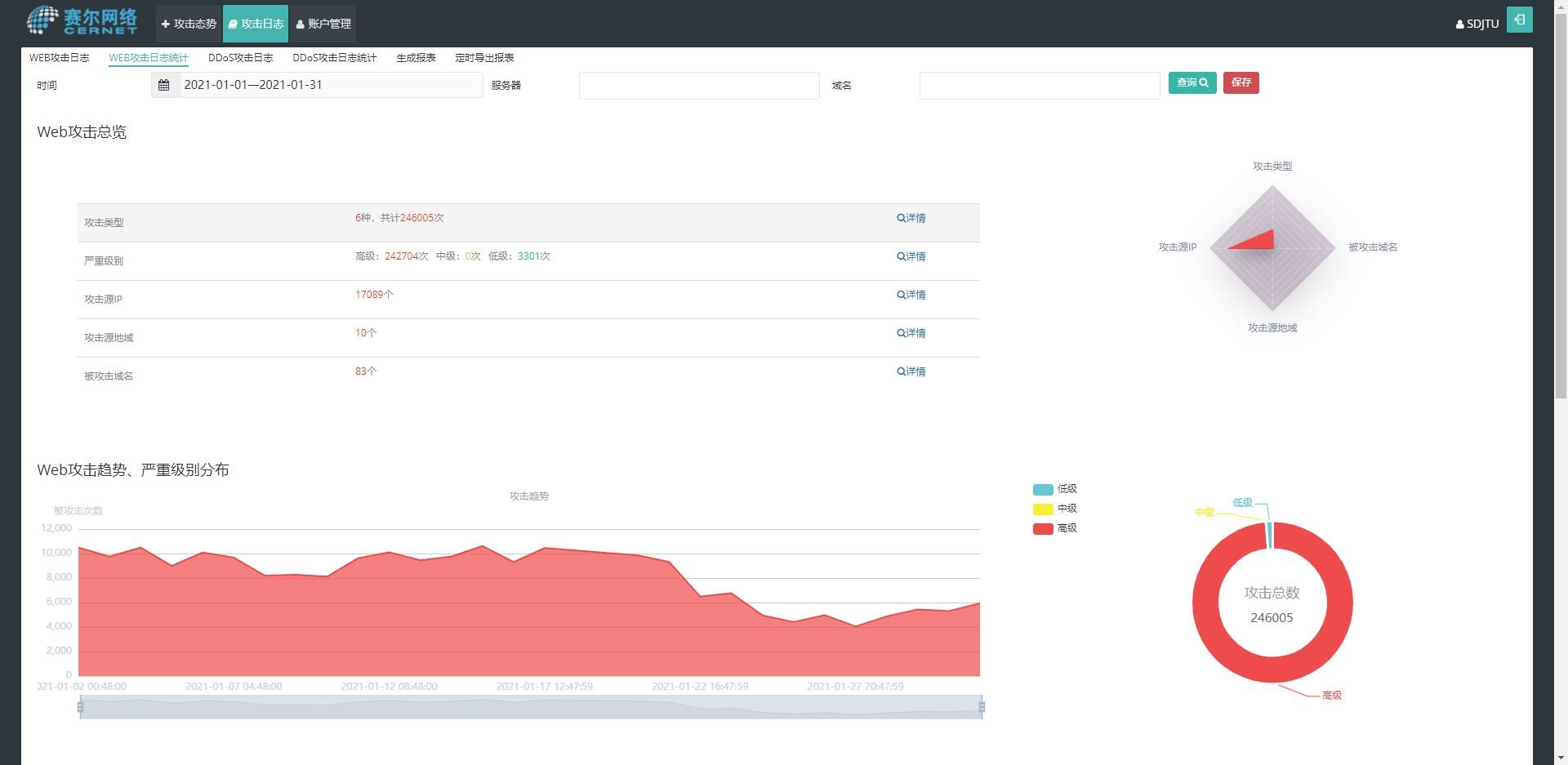Open the 攻击态势 navigation menu

[x=189, y=24]
